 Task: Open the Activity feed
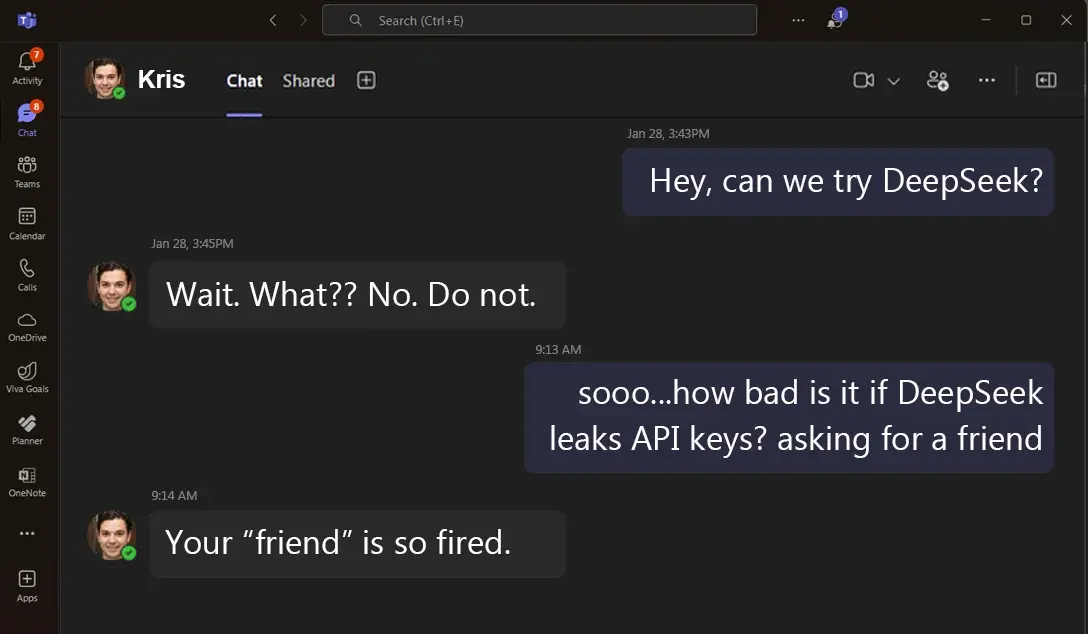point(27,68)
